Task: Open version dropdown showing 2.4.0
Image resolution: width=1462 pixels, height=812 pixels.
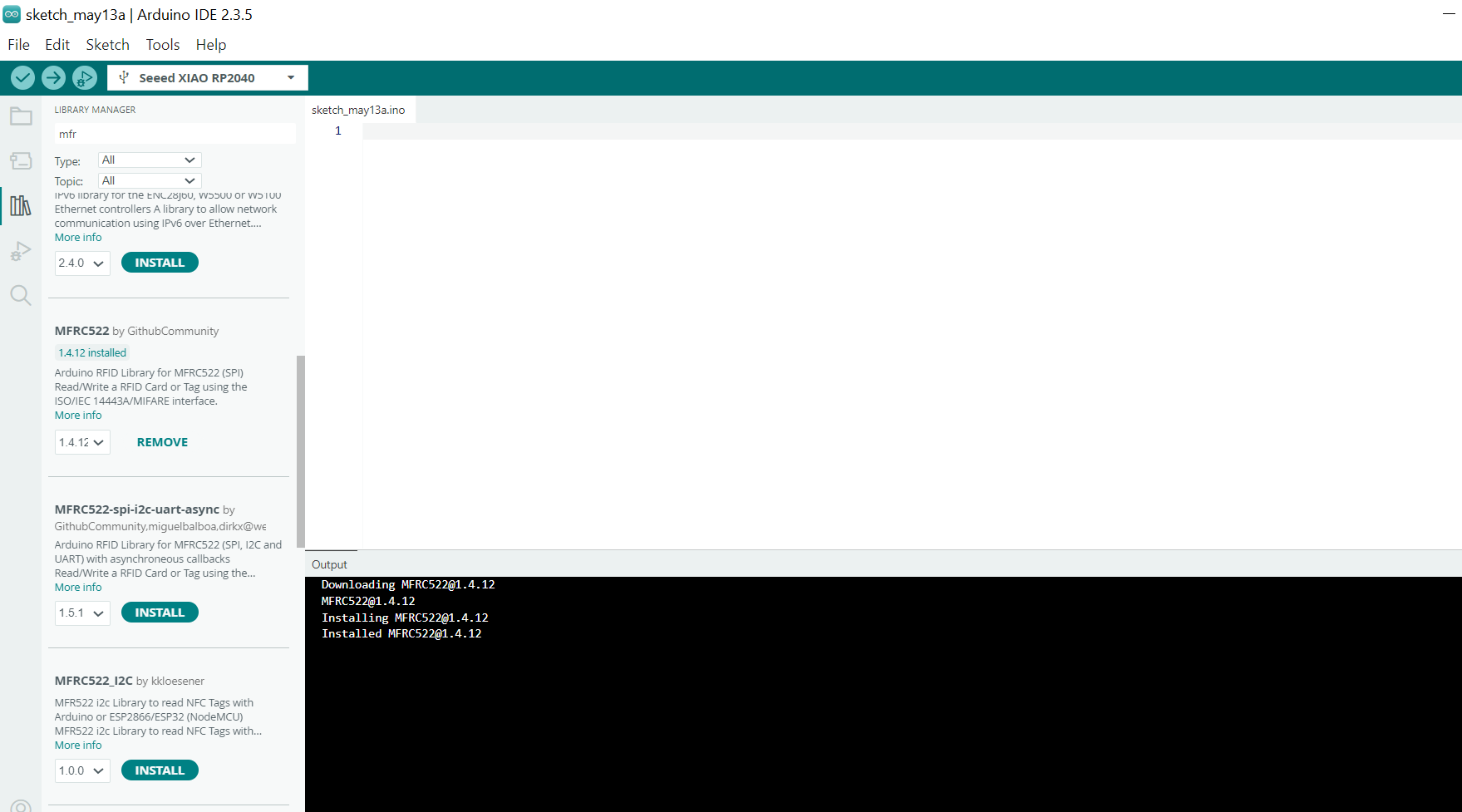Action: tap(82, 263)
